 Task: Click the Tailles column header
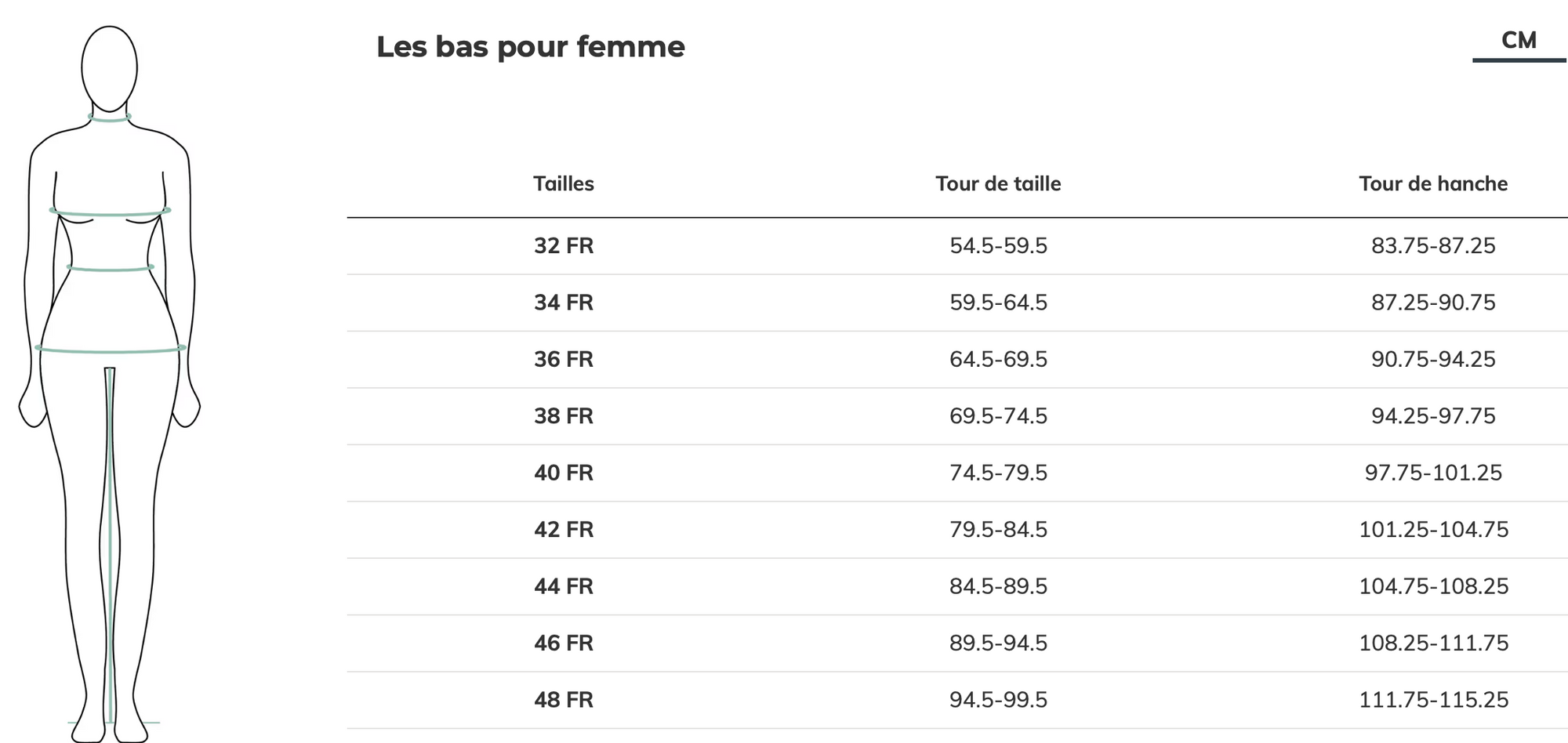564,183
